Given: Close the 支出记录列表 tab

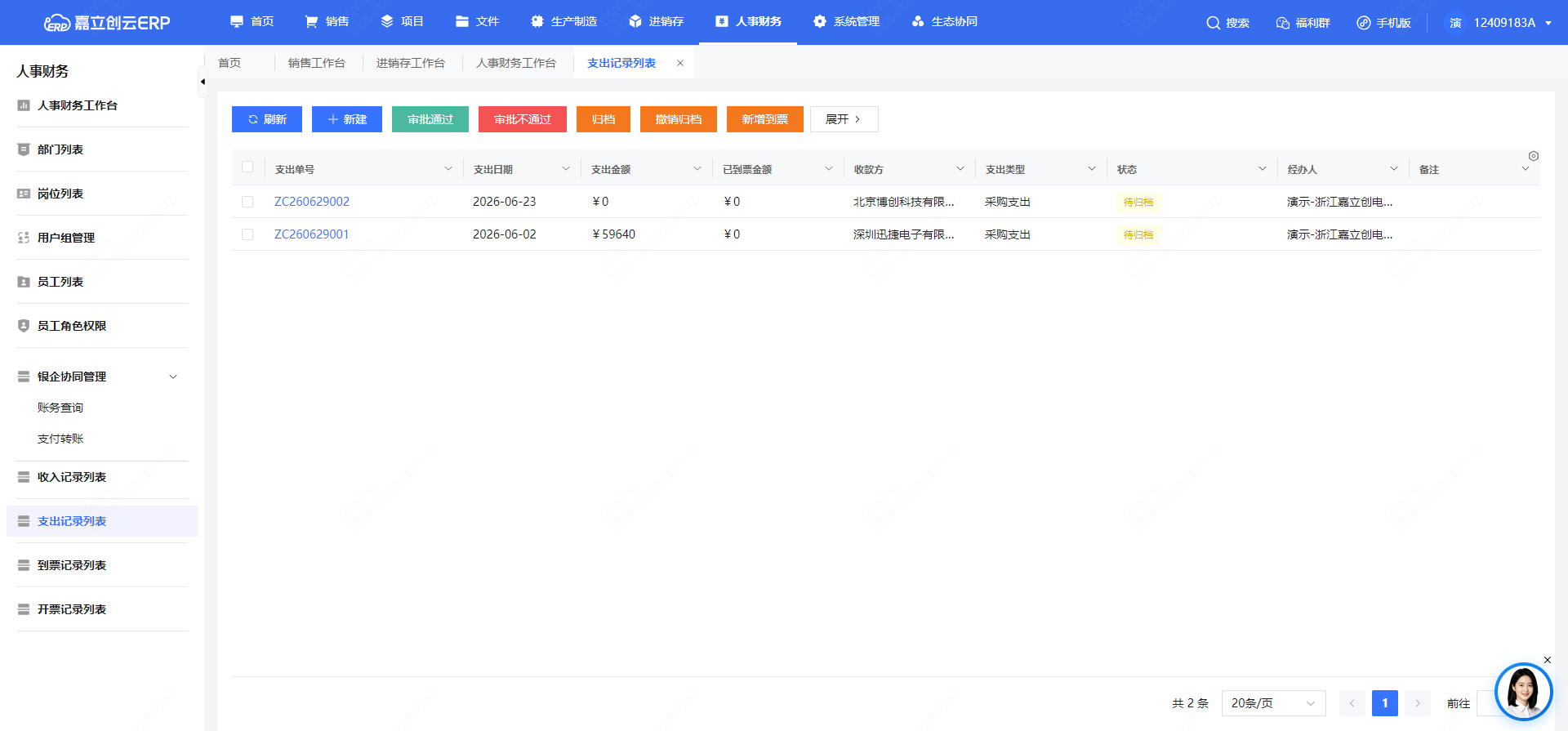Looking at the screenshot, I should point(680,63).
